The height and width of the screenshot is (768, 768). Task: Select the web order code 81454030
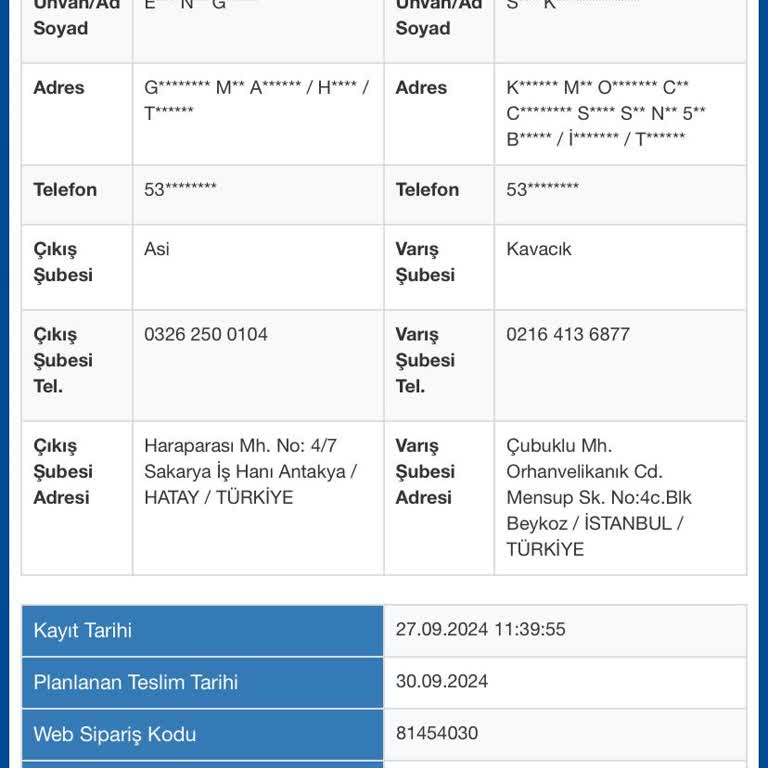pyautogui.click(x=437, y=734)
